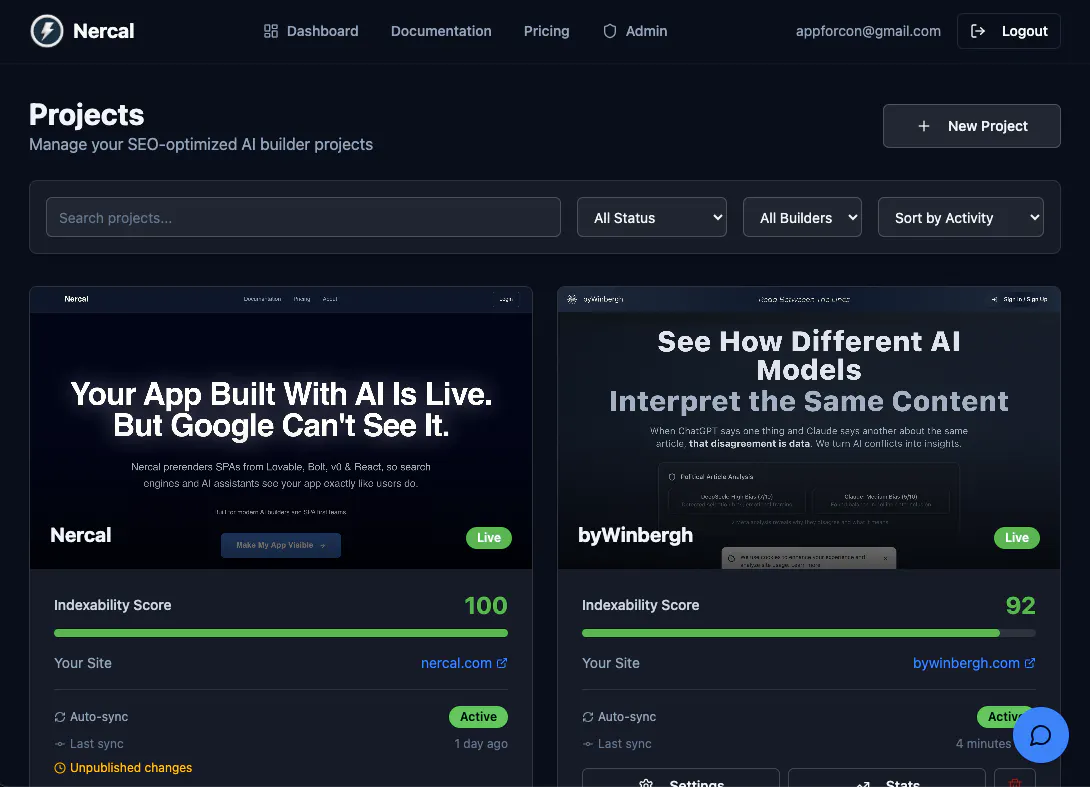
Task: Click the Indexability Score value 92
Action: (x=1020, y=606)
